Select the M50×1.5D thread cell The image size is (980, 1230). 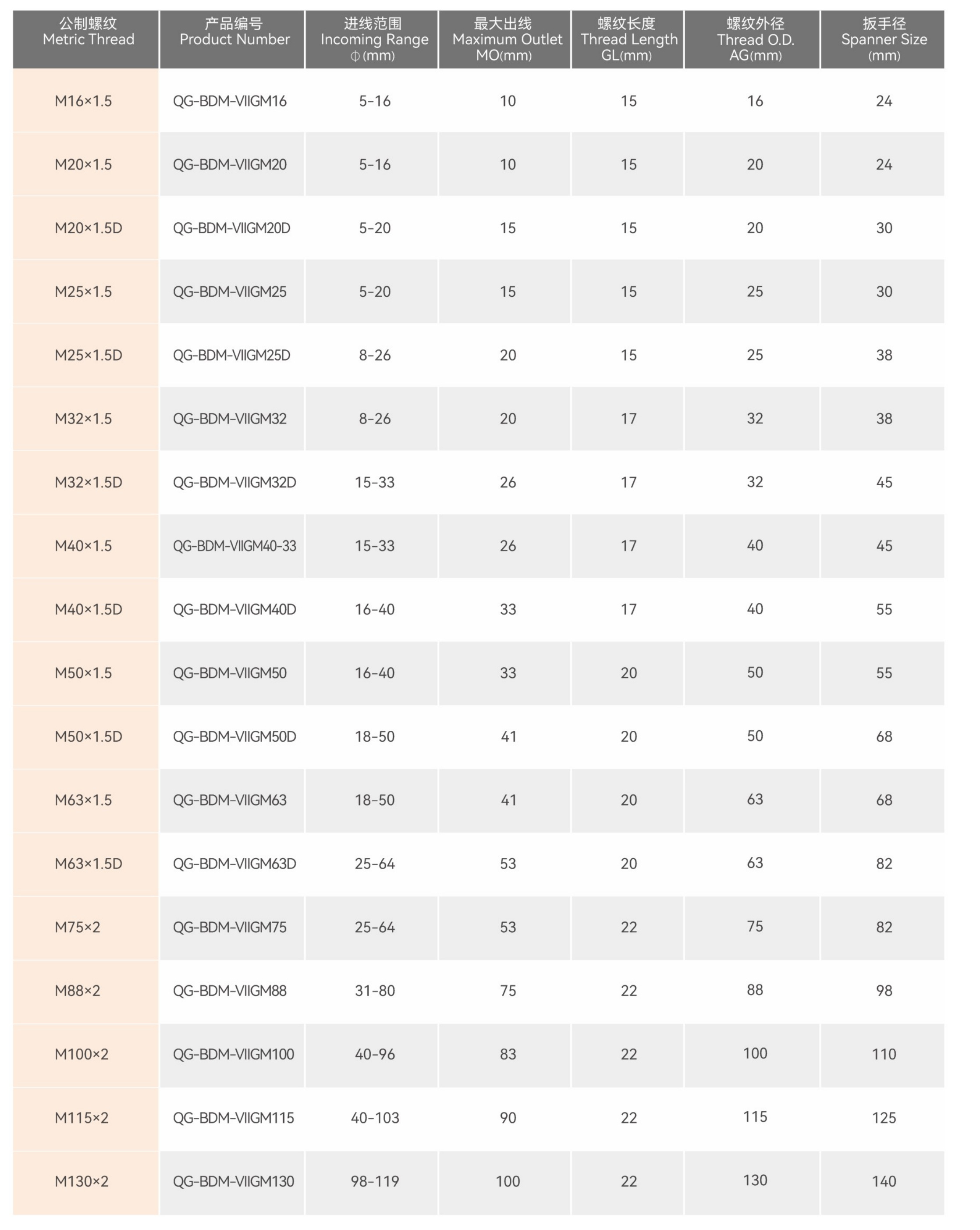coord(89,736)
